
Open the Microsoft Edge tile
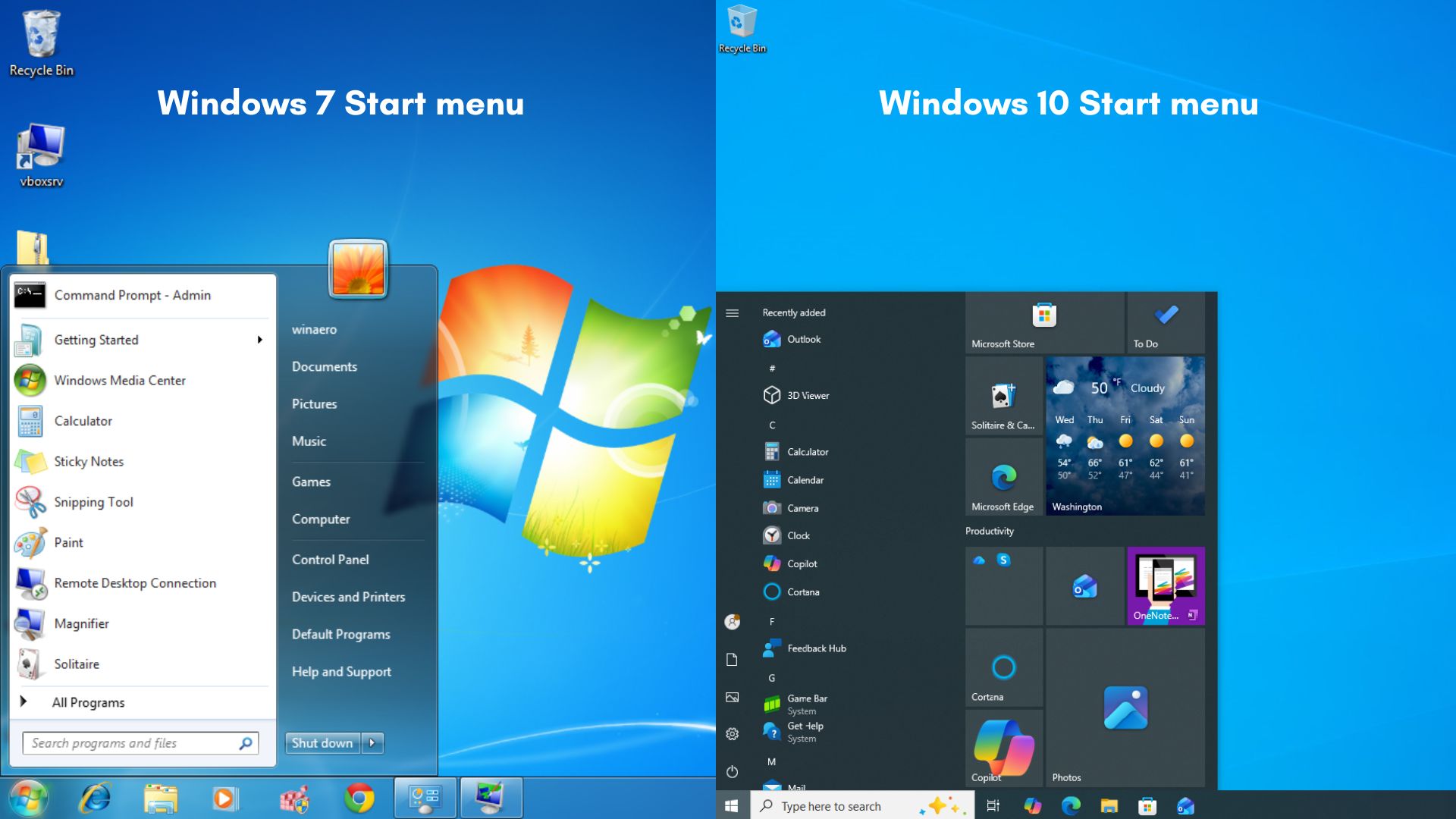(x=1003, y=476)
